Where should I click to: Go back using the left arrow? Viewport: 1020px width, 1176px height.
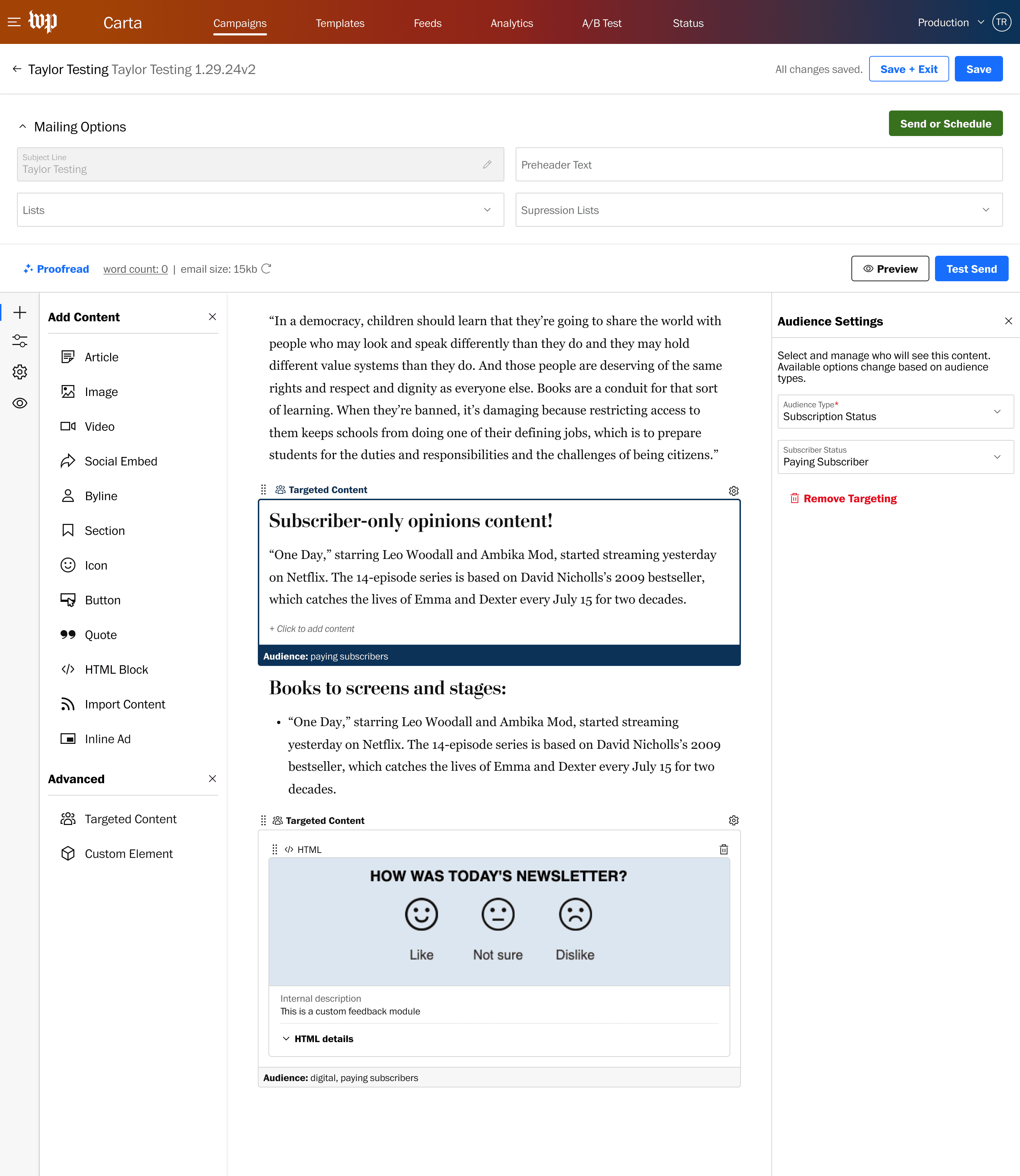[x=17, y=69]
